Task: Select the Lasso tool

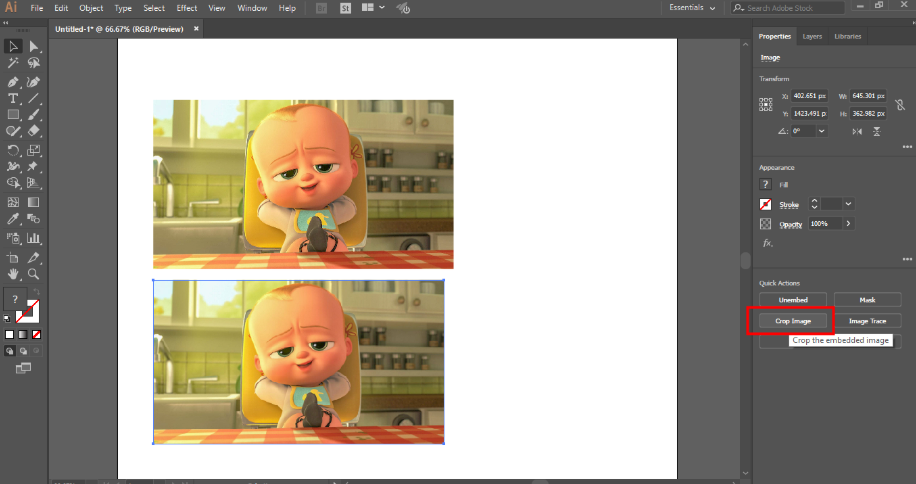Action: point(34,63)
